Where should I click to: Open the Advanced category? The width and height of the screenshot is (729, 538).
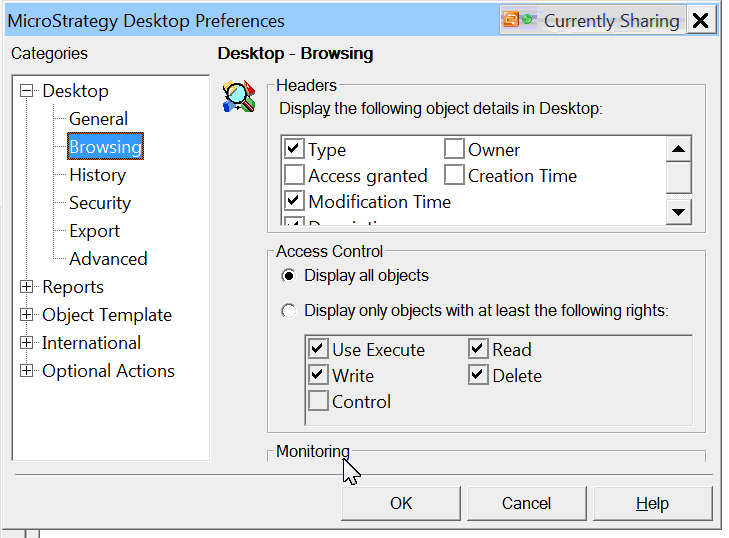click(108, 259)
